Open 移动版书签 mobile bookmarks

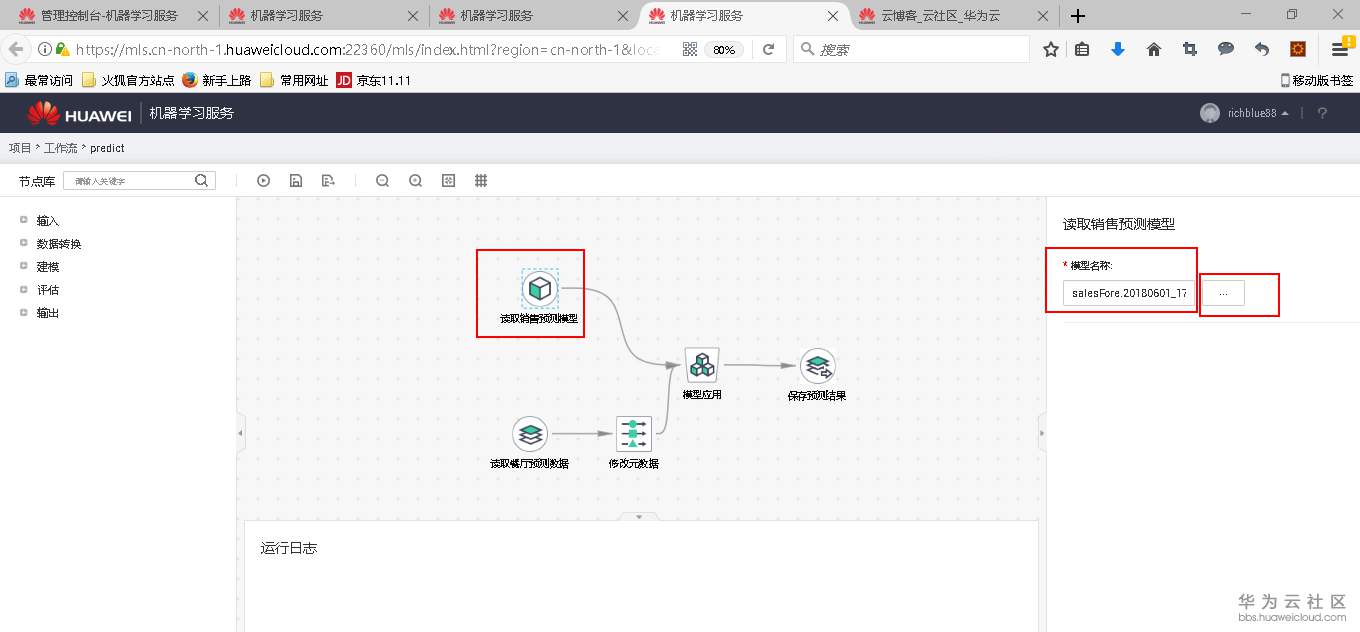coord(1317,80)
